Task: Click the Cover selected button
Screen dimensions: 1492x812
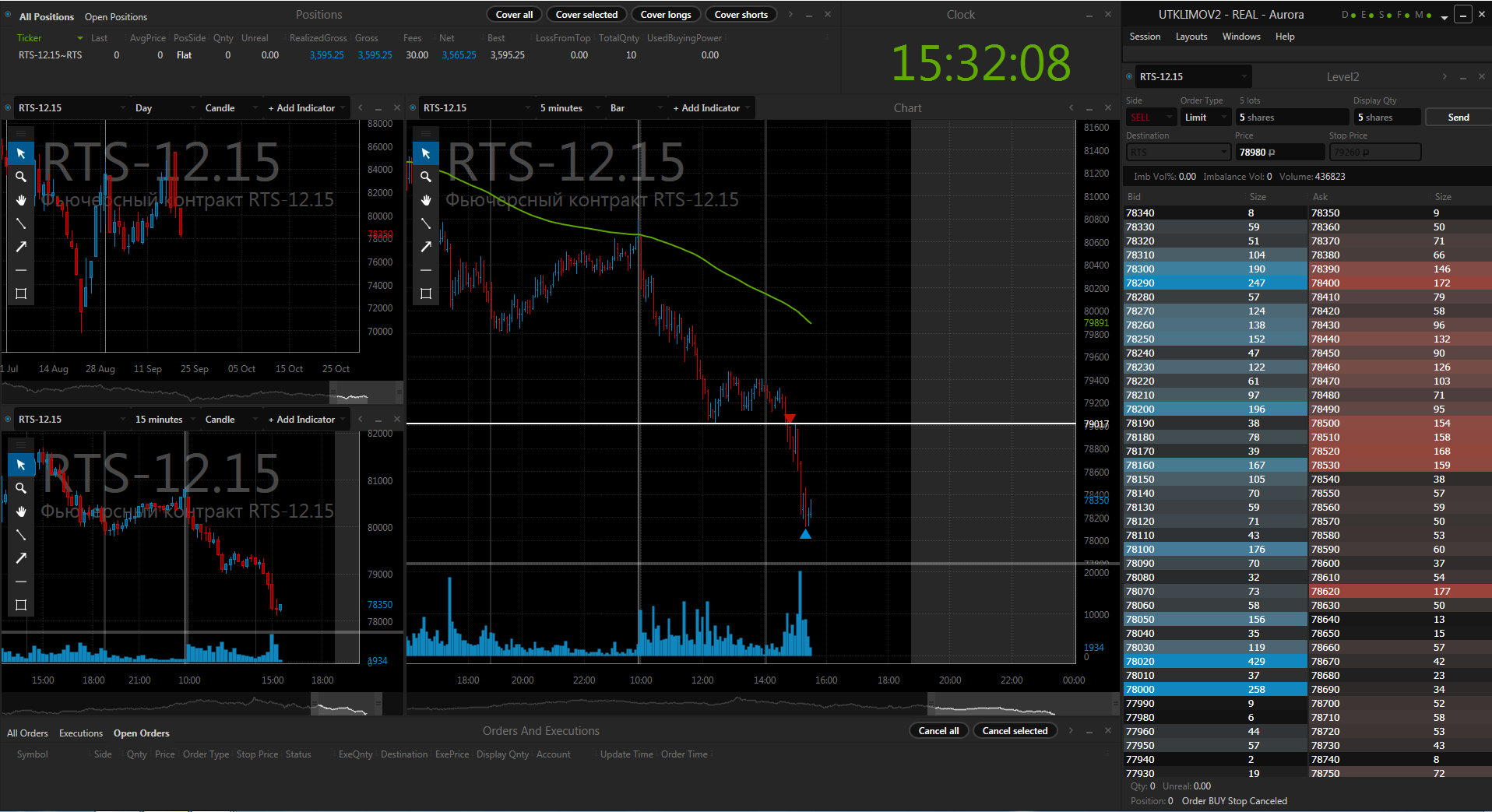Action: [x=586, y=14]
